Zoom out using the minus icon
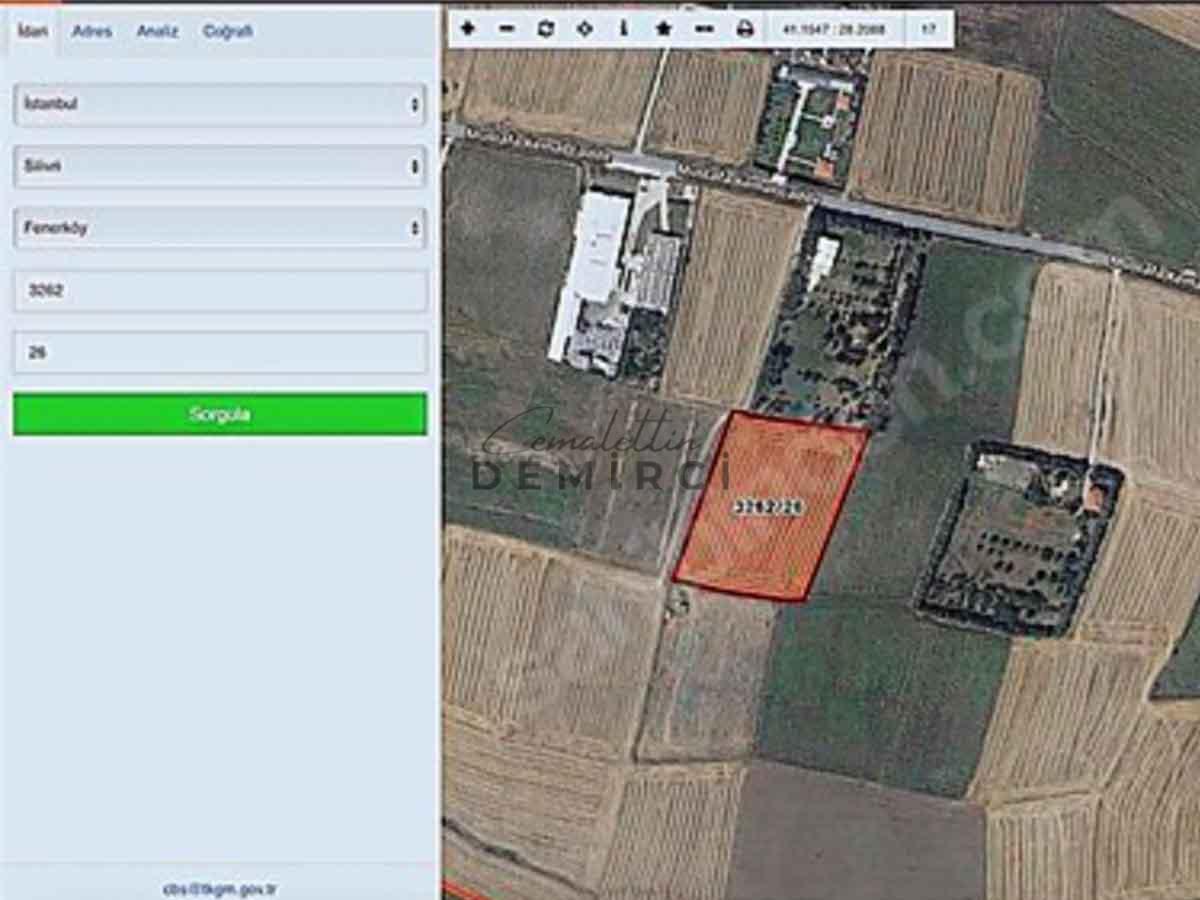This screenshot has width=1200, height=900. click(x=507, y=29)
